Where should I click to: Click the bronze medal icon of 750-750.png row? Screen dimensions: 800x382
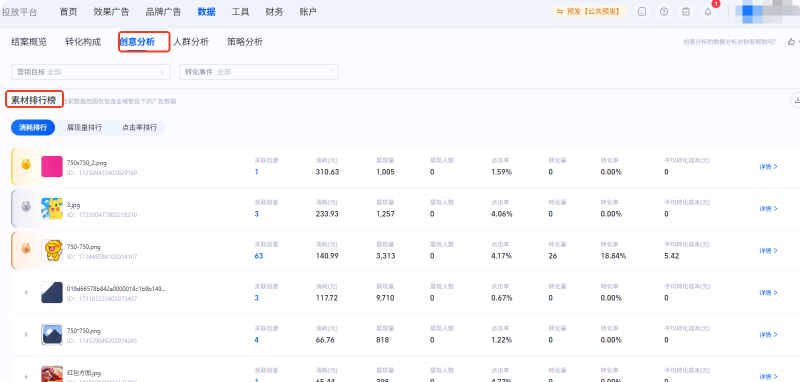click(x=25, y=249)
